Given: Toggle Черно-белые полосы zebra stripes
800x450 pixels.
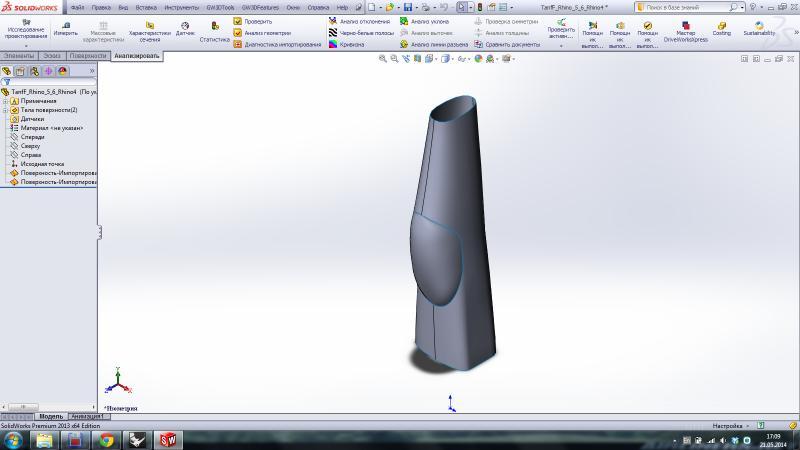Looking at the screenshot, I should coord(334,33).
